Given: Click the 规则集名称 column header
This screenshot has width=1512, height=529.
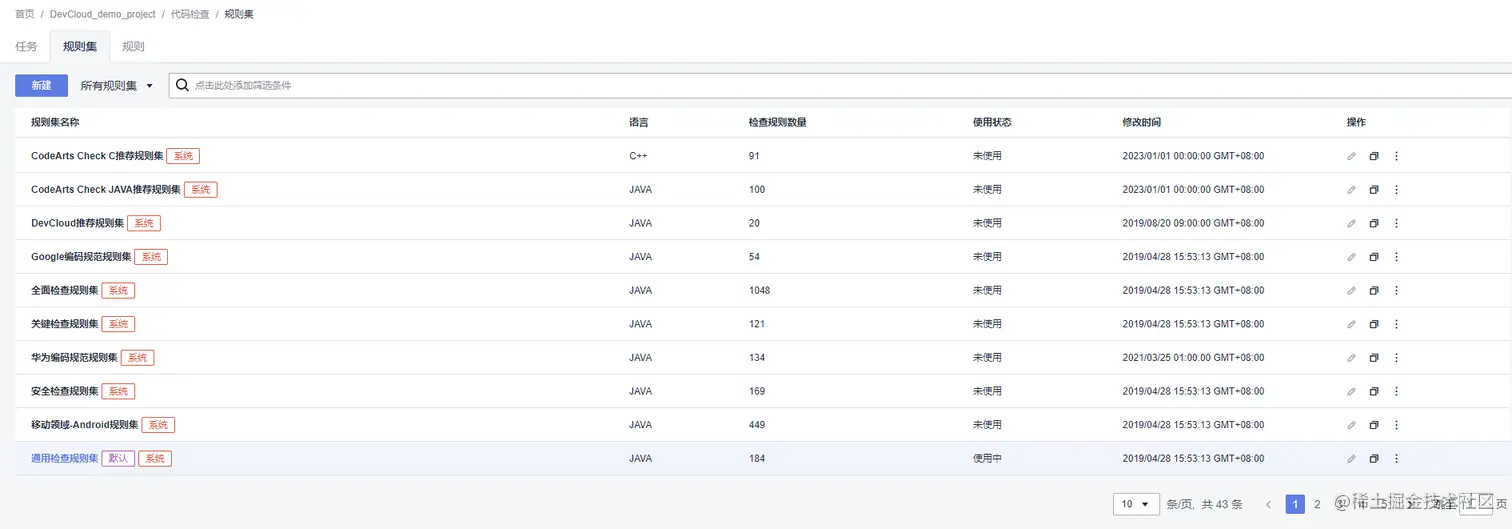Looking at the screenshot, I should pyautogui.click(x=55, y=122).
